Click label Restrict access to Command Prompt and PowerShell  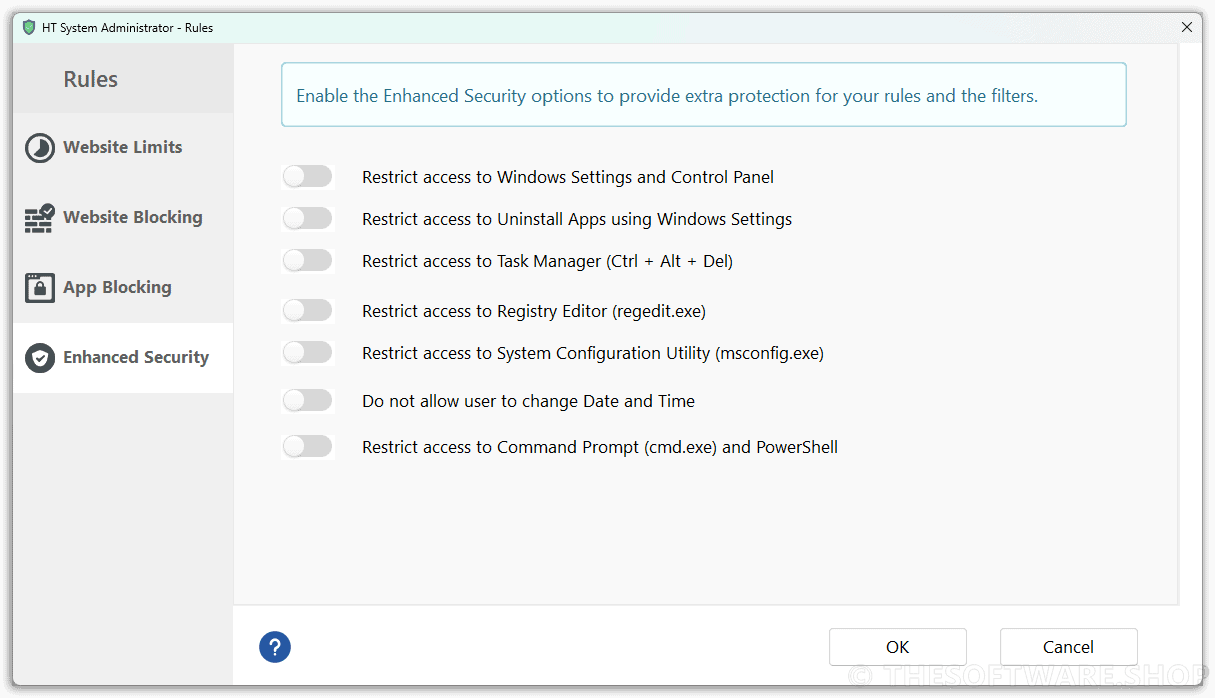(600, 447)
